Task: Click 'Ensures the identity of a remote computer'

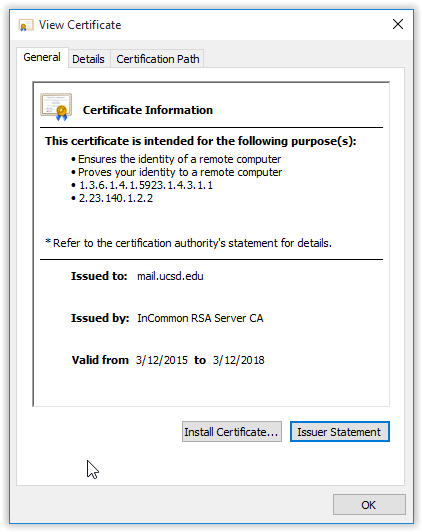Action: click(x=179, y=159)
